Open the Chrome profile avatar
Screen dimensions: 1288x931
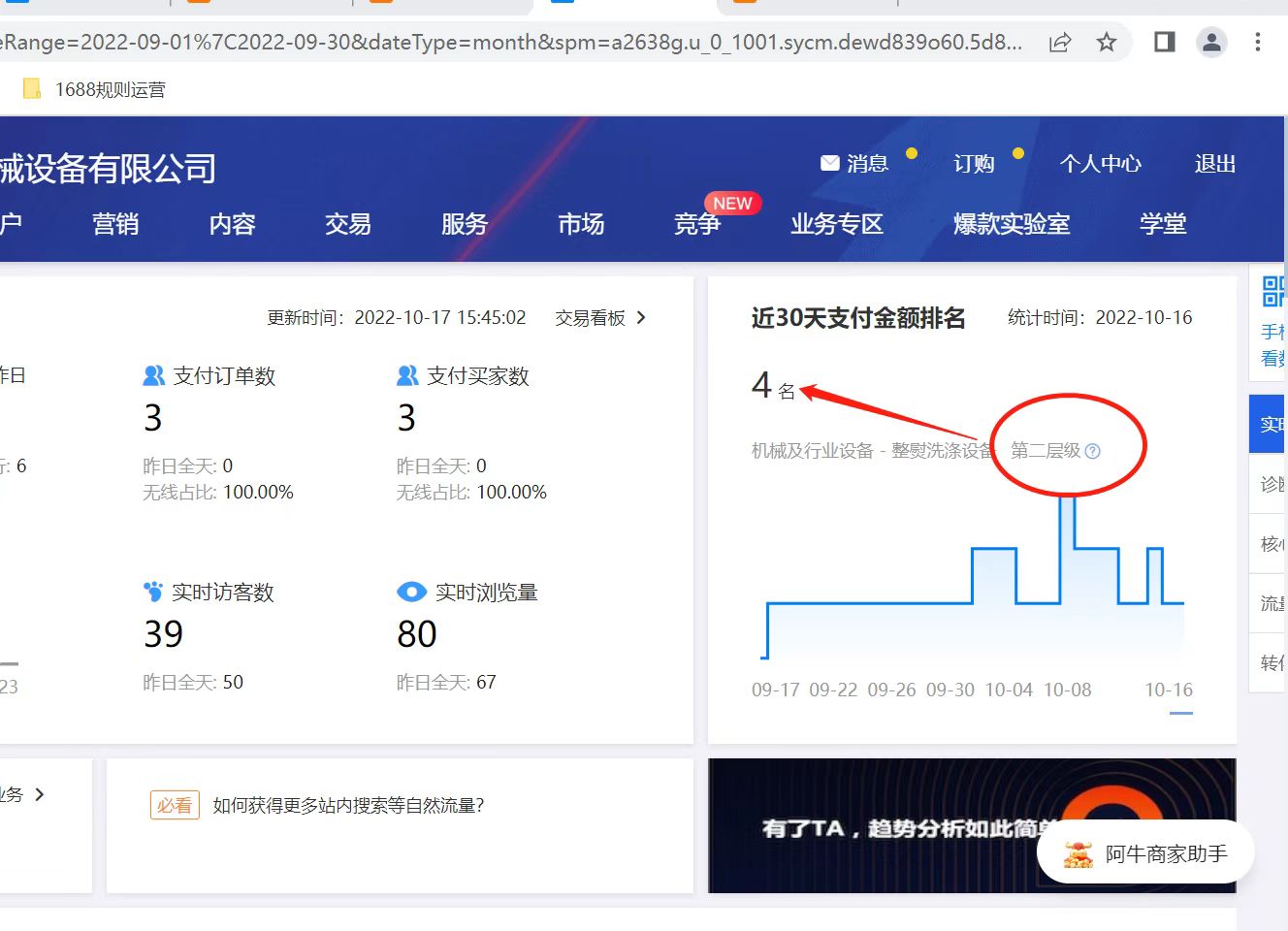pos(1211,42)
